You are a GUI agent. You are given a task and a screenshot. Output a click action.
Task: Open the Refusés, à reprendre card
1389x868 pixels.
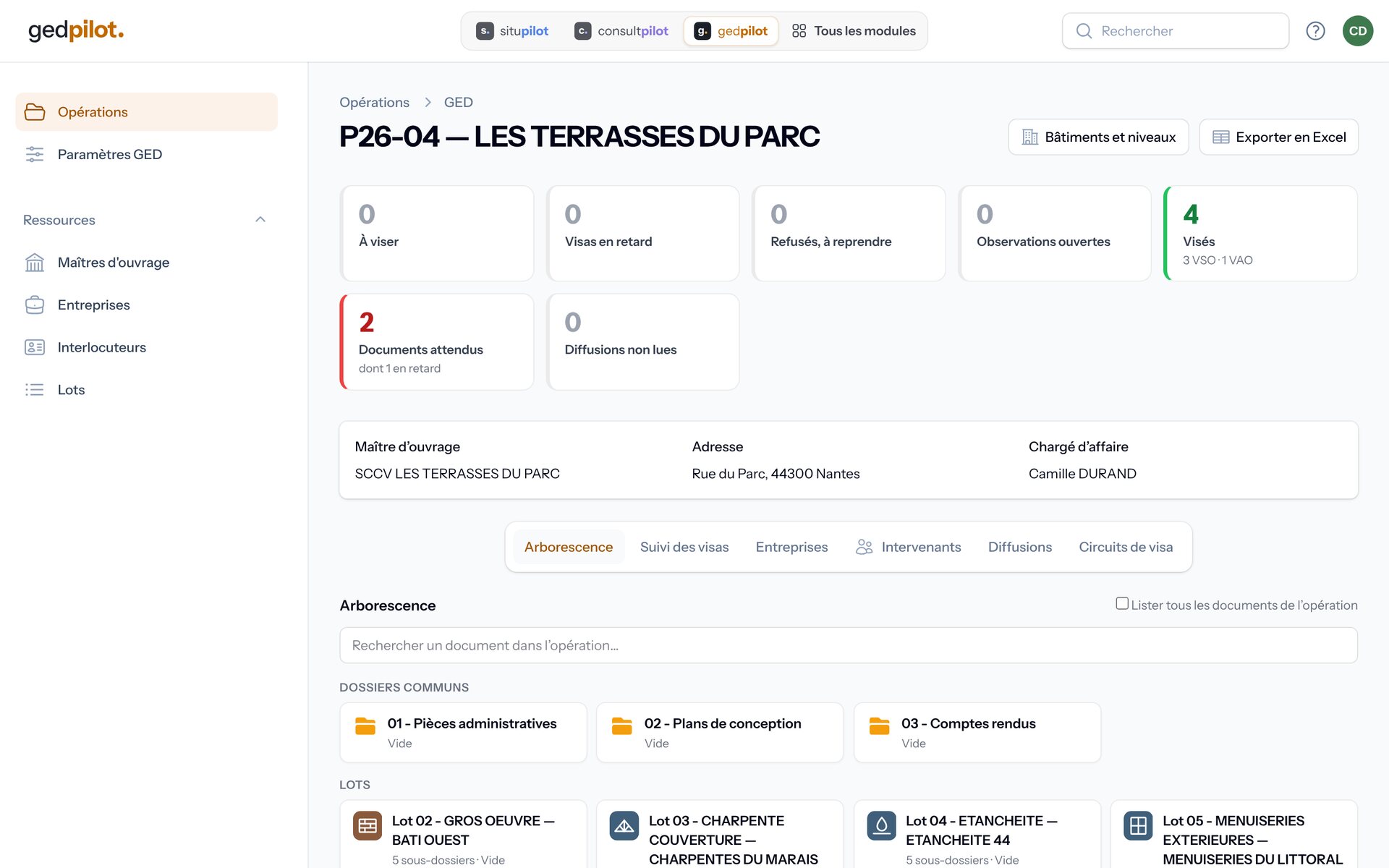coord(849,234)
